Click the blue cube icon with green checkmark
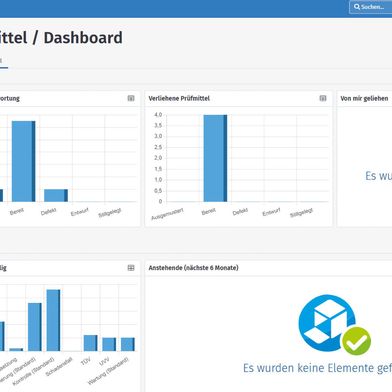 [x=334, y=325]
